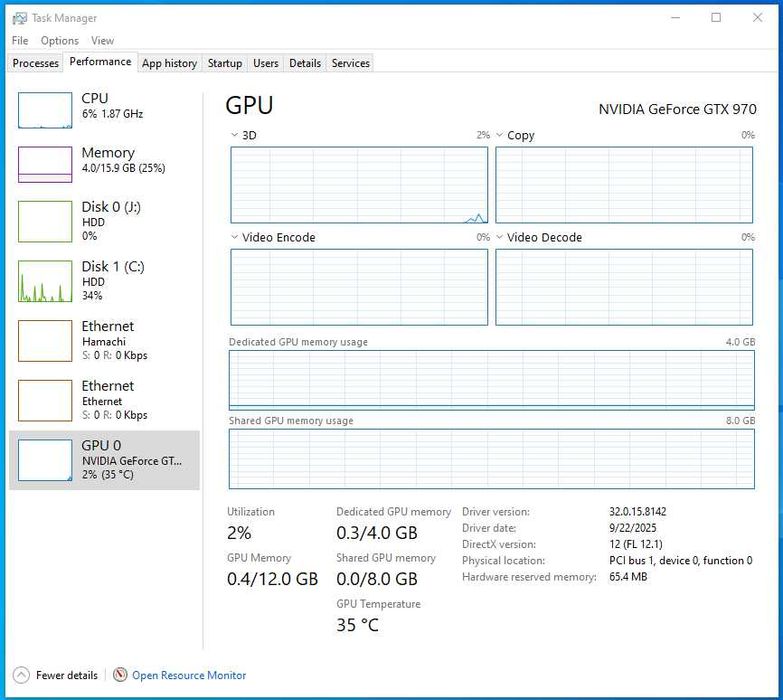Open the Video Encode engine dropdown
This screenshot has height=700, width=783.
234,237
